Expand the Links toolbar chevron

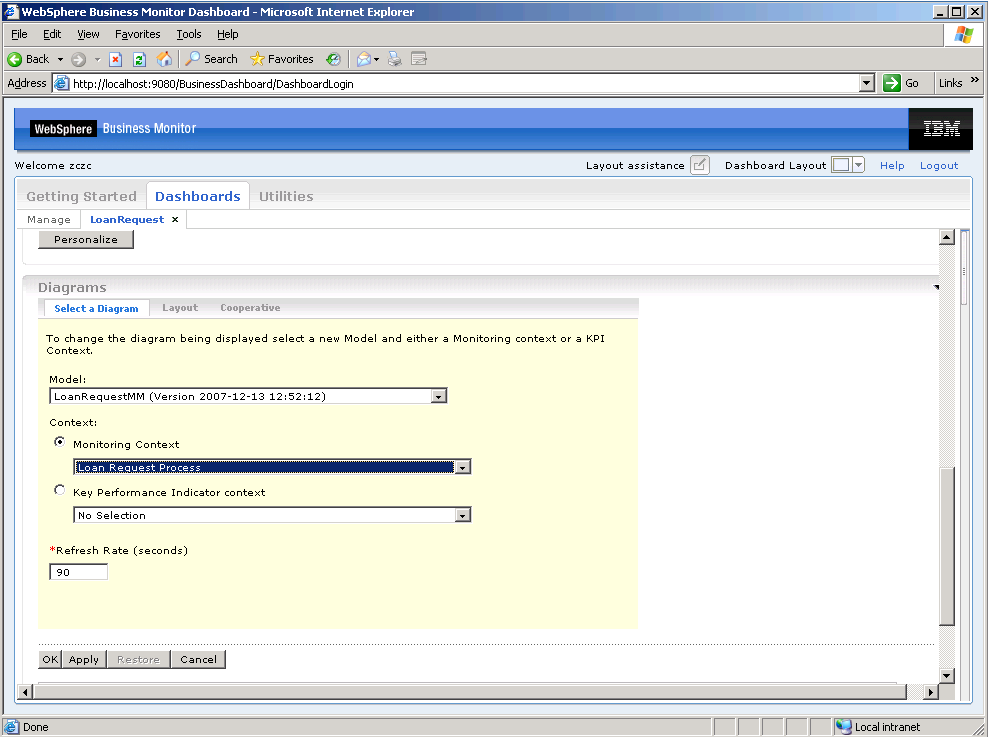975,80
